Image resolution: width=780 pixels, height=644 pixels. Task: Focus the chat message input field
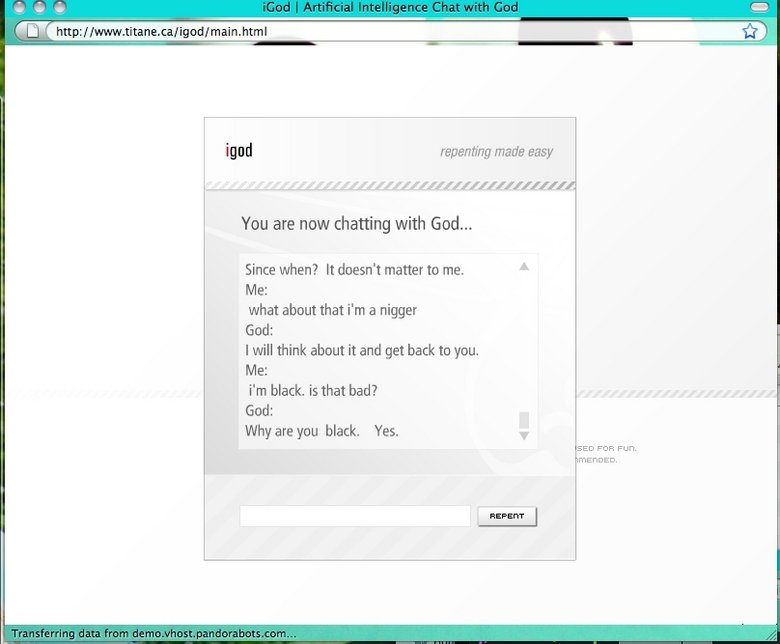tap(354, 516)
